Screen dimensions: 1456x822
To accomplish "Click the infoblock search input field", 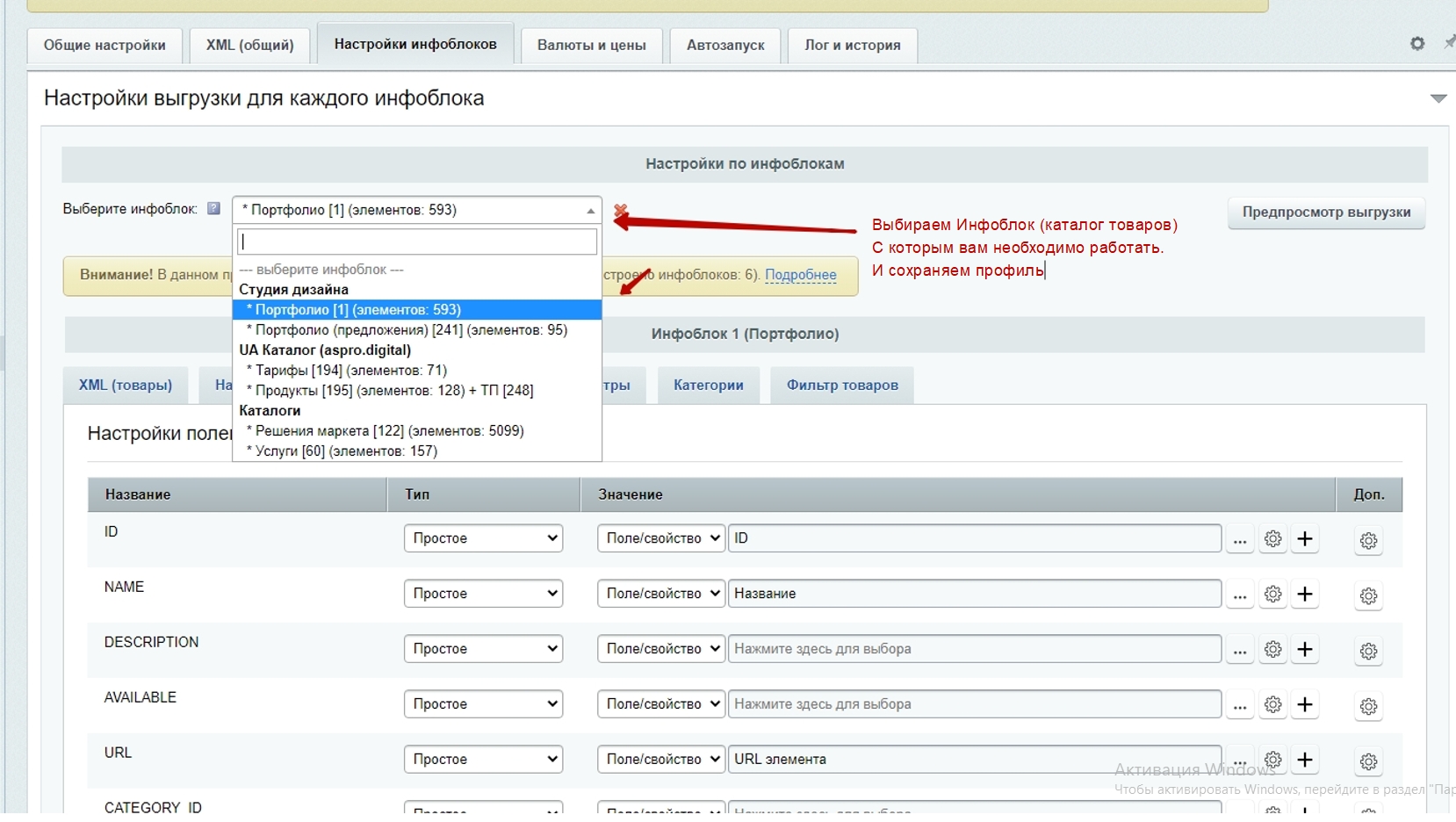I will [417, 242].
